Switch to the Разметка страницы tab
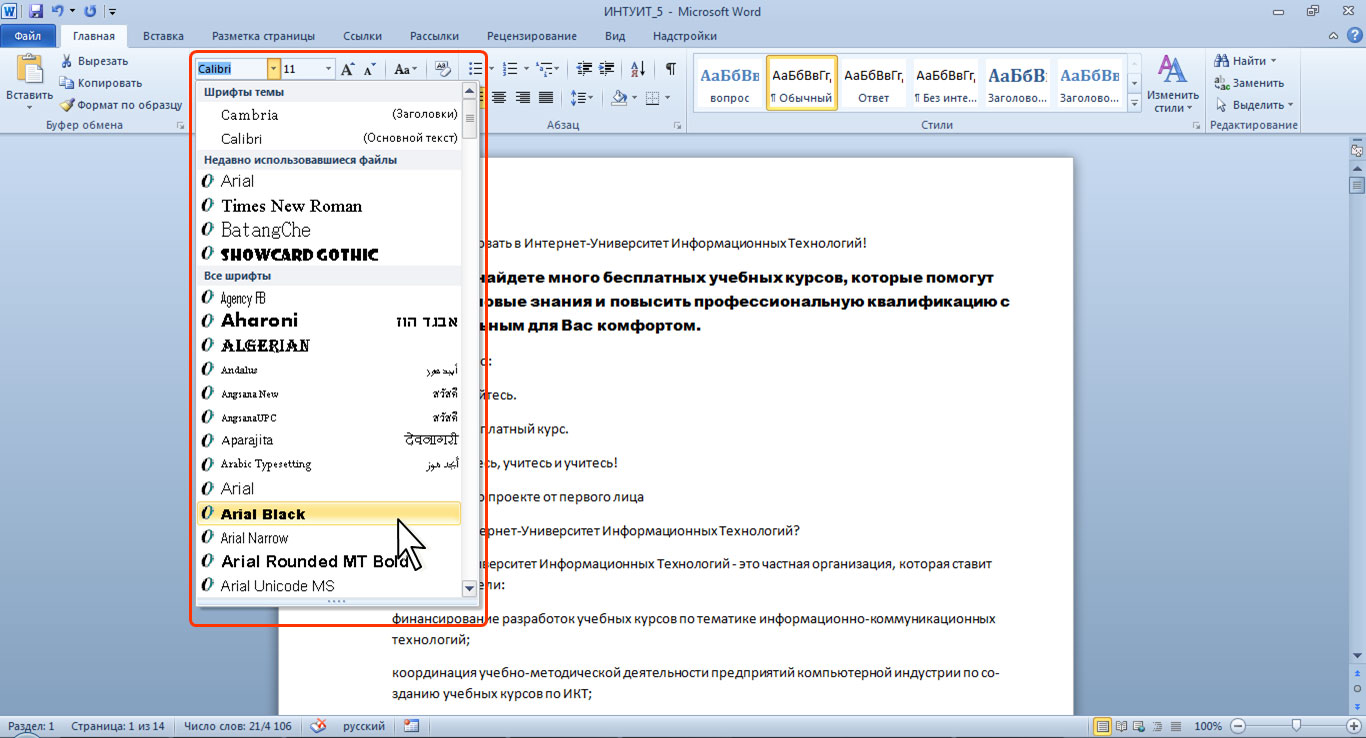 [x=263, y=36]
